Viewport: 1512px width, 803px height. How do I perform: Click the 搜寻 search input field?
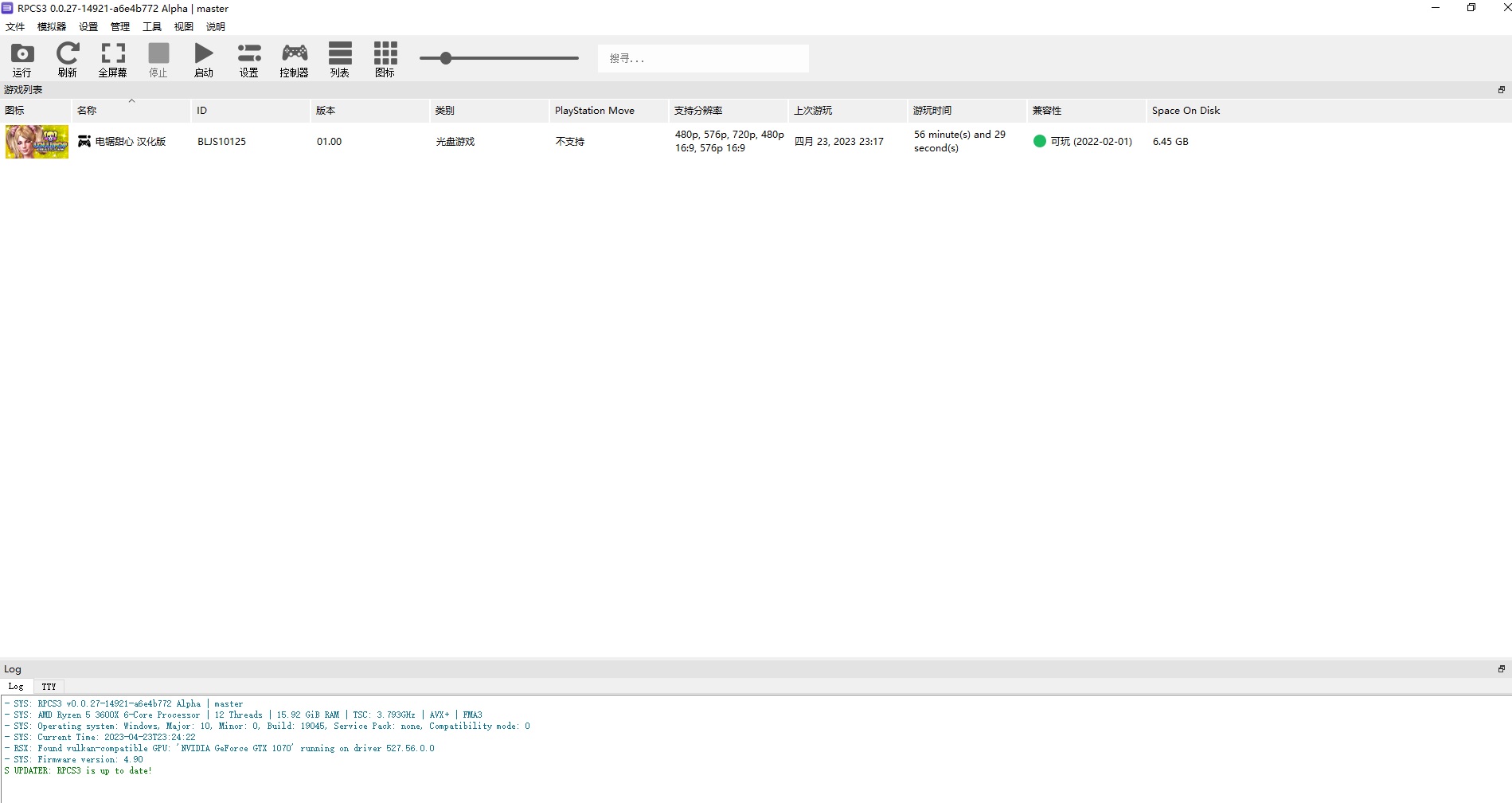tap(703, 58)
